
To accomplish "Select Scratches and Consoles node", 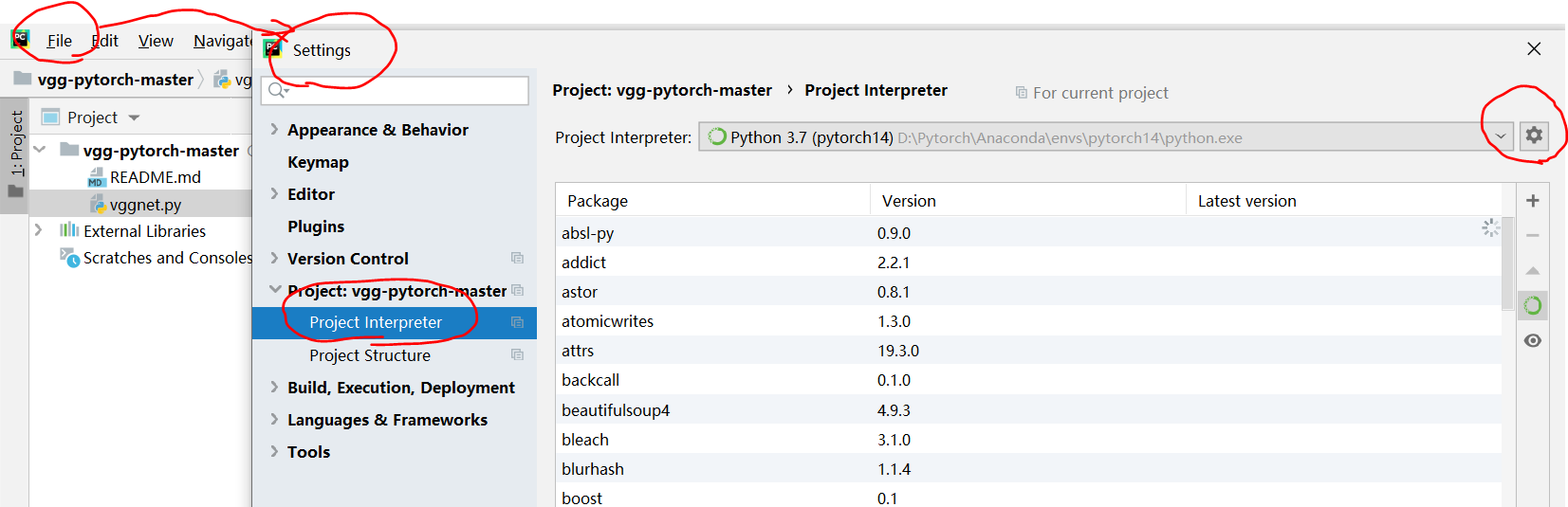I will (168, 258).
